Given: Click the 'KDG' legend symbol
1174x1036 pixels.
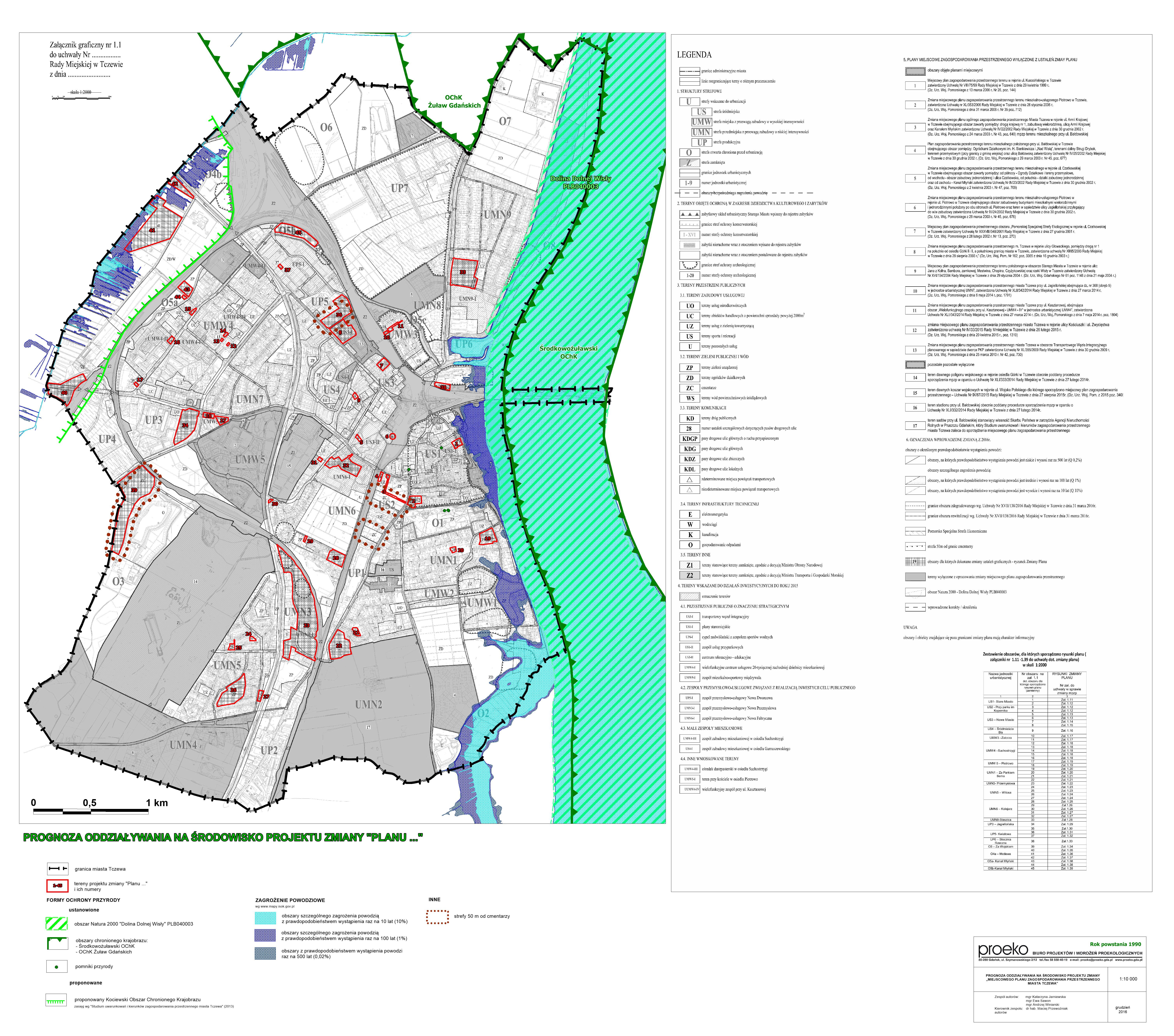Looking at the screenshot, I should tap(690, 449).
